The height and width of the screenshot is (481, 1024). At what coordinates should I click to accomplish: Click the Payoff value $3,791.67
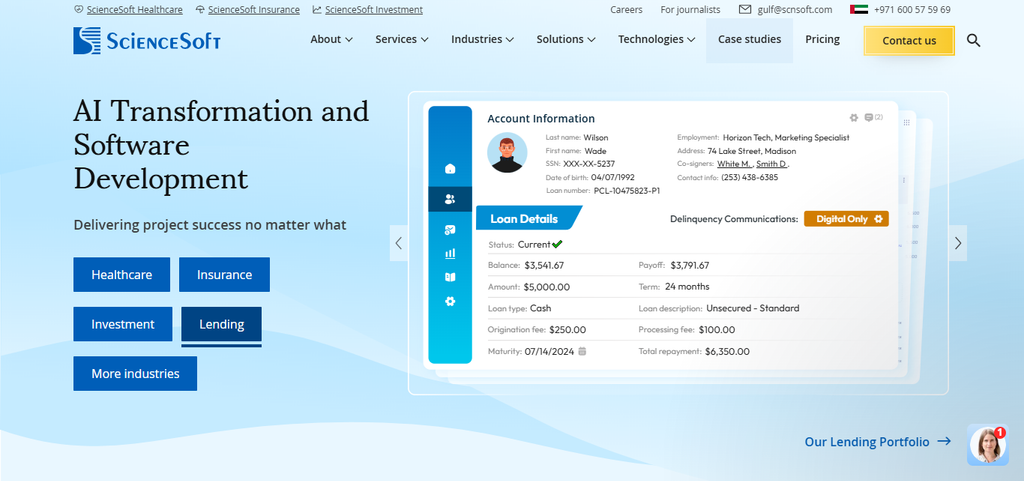tap(690, 266)
